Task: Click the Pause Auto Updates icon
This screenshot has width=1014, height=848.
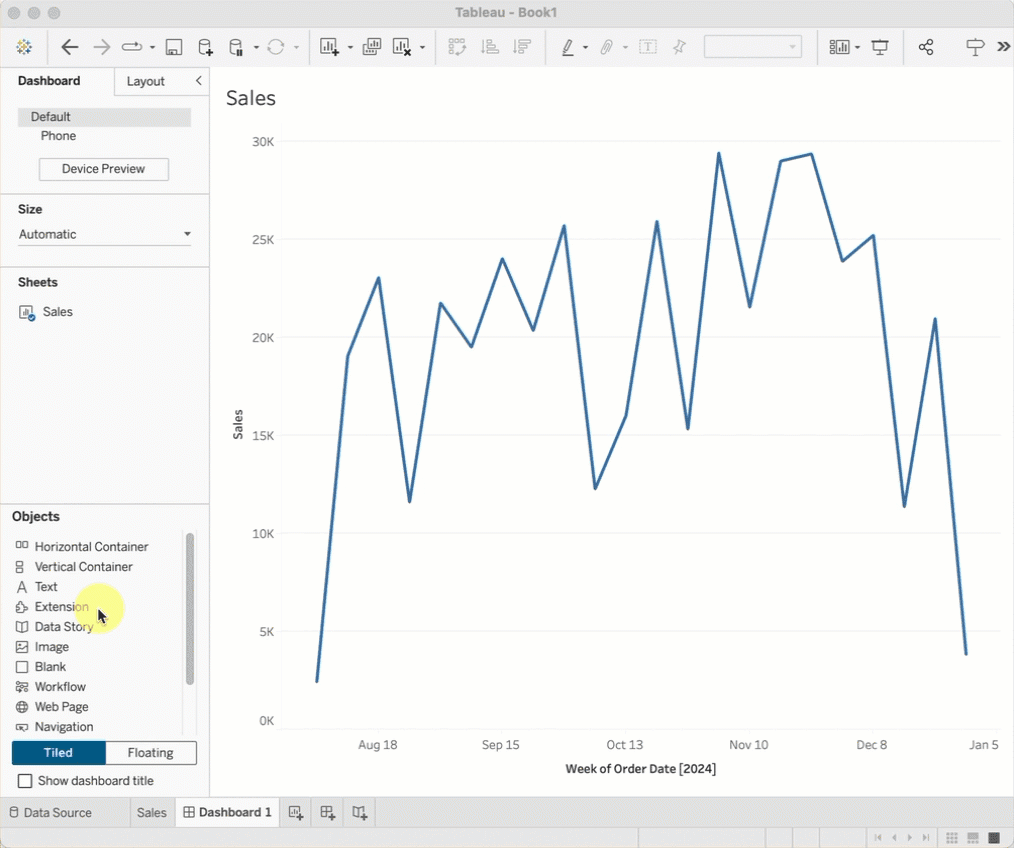Action: coord(236,47)
